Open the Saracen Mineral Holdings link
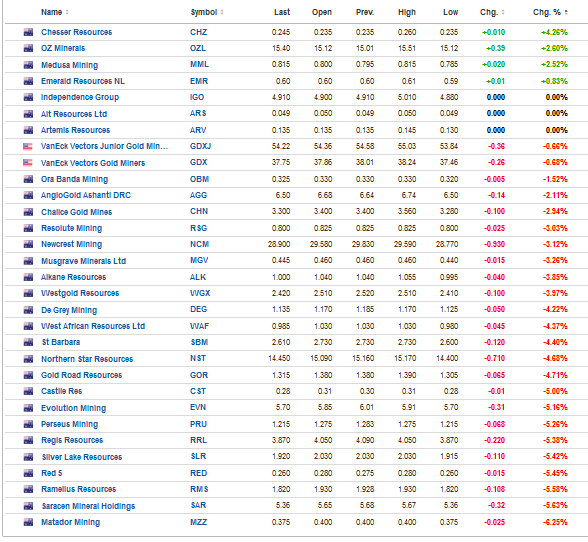 tap(88, 506)
